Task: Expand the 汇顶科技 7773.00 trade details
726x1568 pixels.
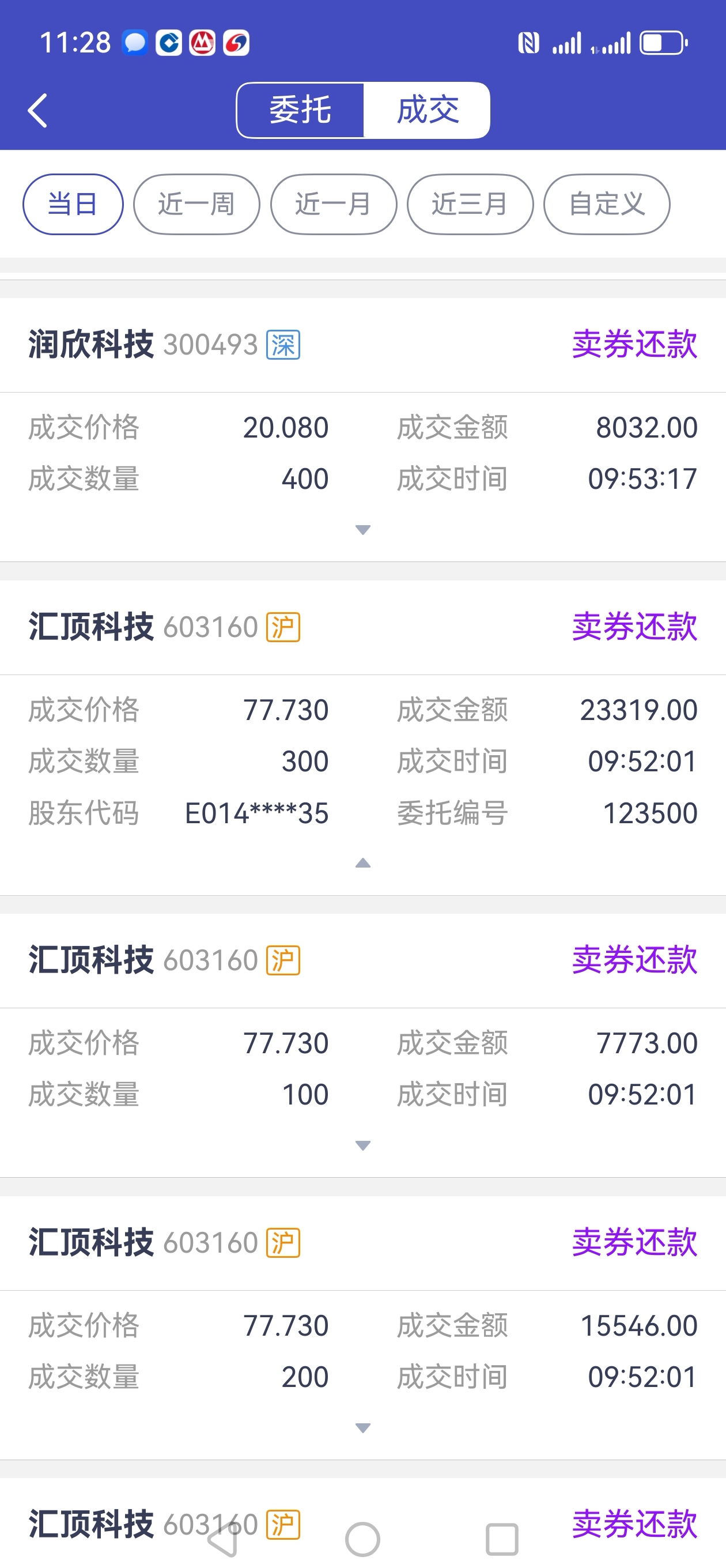Action: (x=362, y=1145)
